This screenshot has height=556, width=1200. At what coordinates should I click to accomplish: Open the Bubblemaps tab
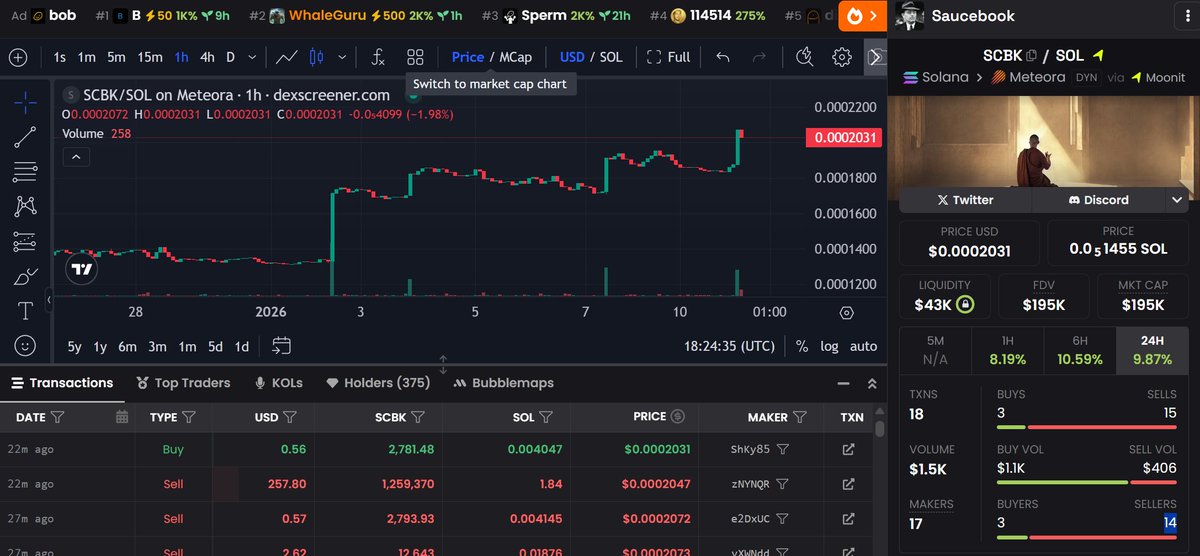[503, 383]
